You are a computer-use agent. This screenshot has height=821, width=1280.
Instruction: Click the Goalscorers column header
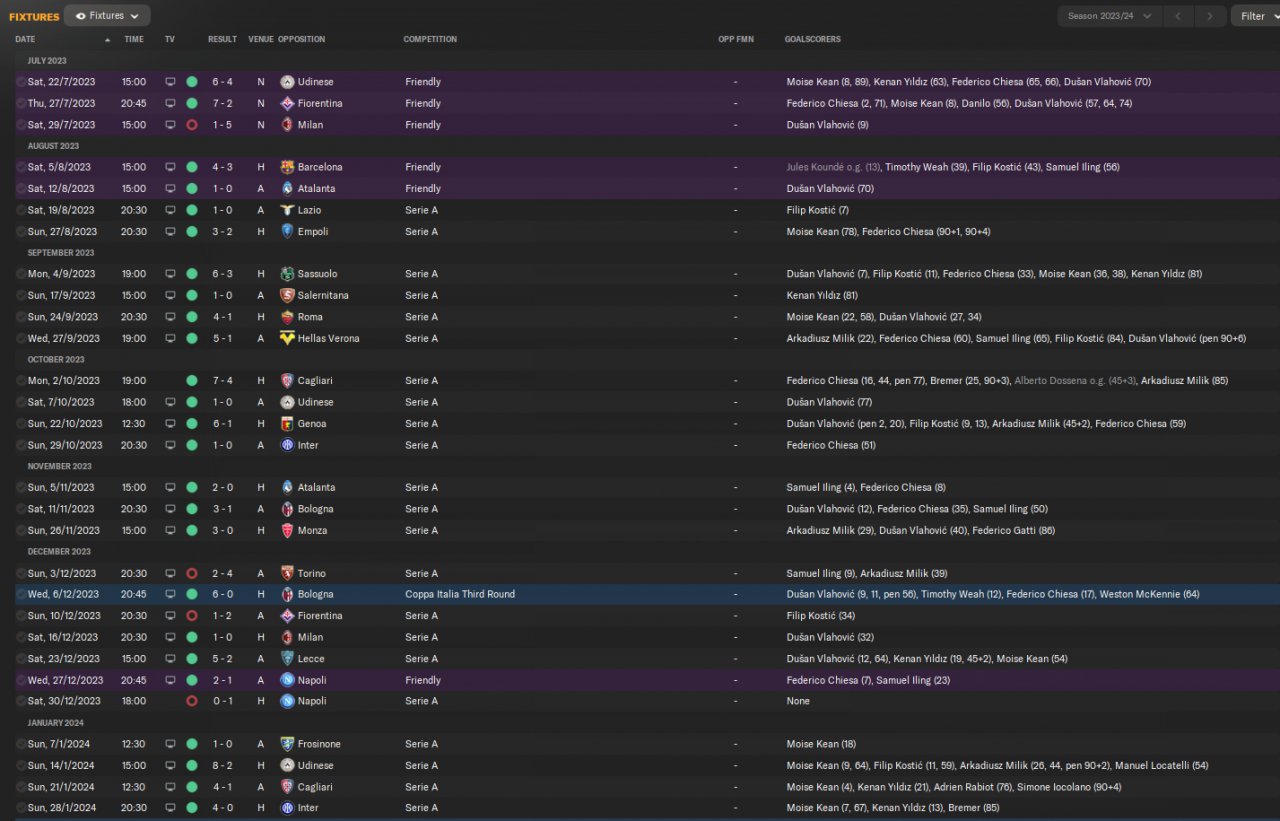[812, 39]
